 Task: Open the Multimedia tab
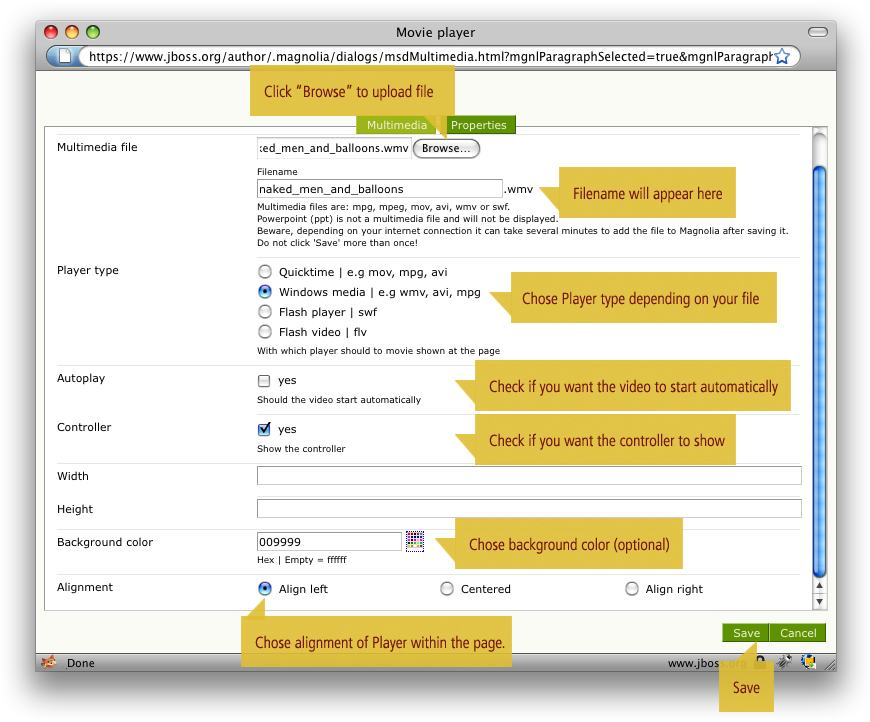(396, 125)
